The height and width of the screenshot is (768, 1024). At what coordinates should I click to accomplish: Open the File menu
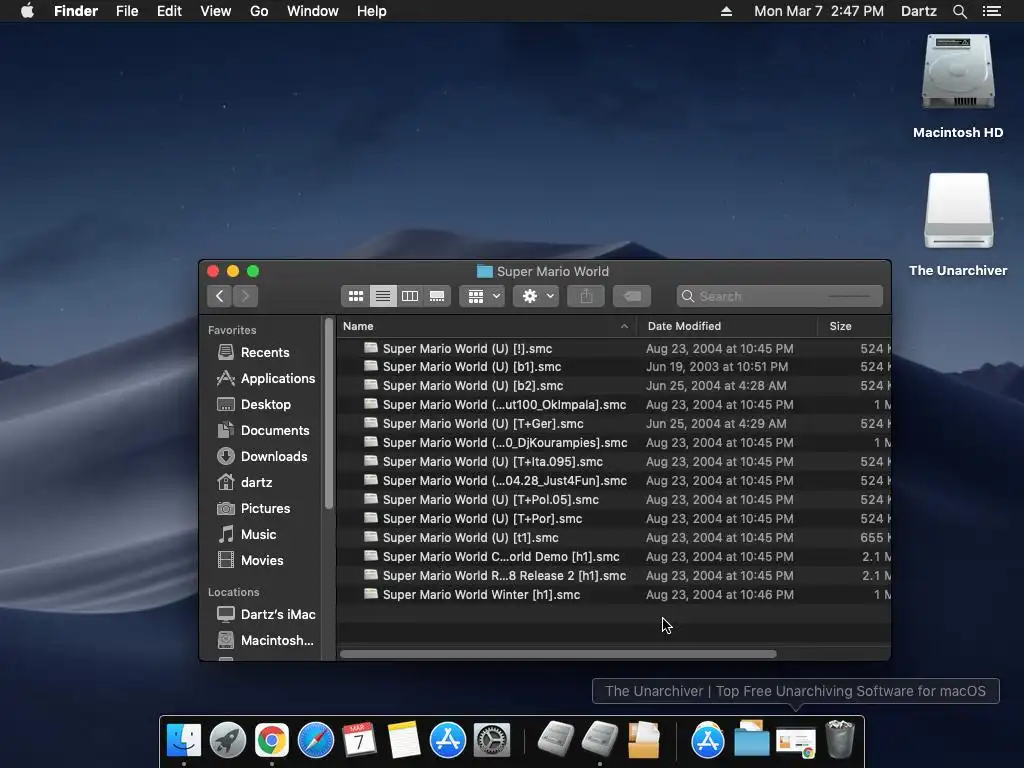(x=127, y=11)
